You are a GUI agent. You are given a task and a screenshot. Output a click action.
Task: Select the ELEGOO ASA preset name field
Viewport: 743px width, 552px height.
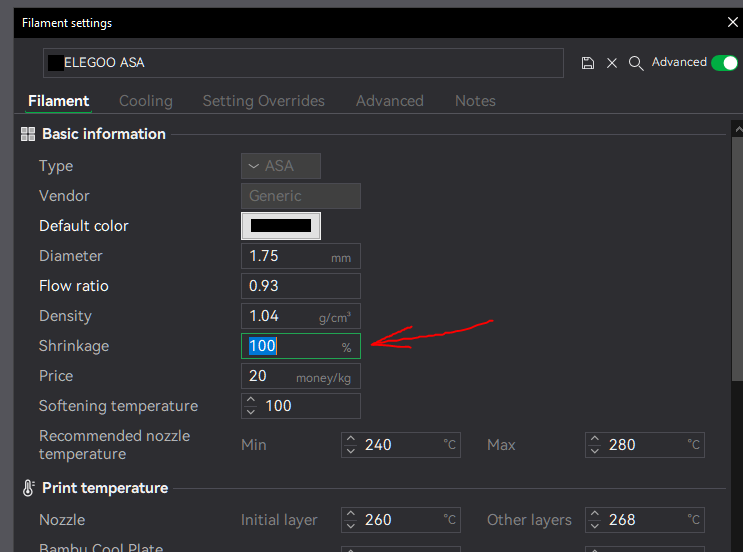coord(303,63)
